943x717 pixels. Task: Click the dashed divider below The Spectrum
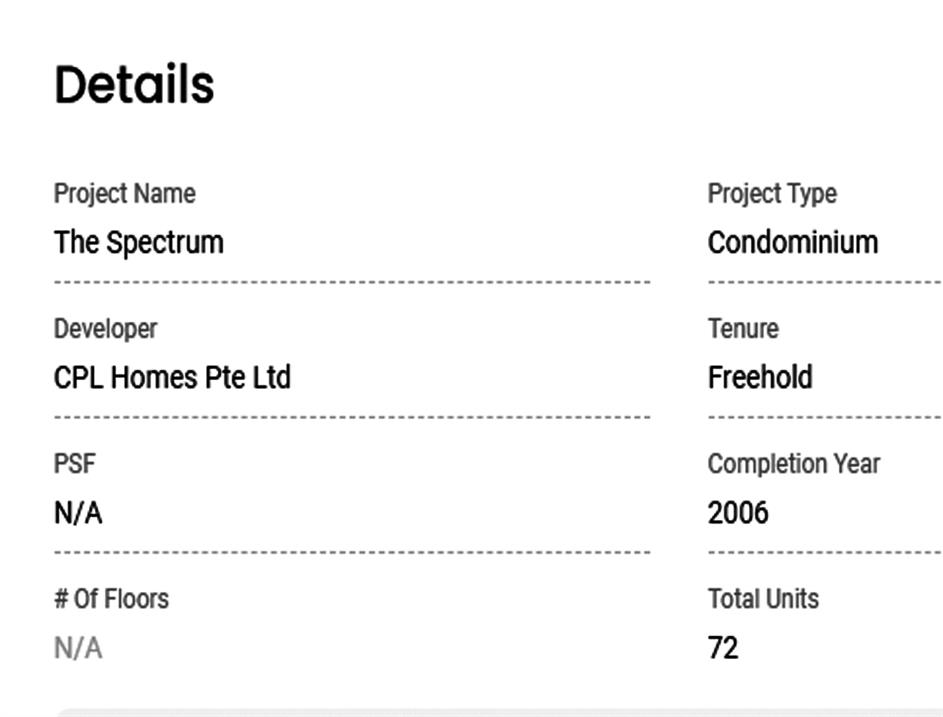(352, 282)
